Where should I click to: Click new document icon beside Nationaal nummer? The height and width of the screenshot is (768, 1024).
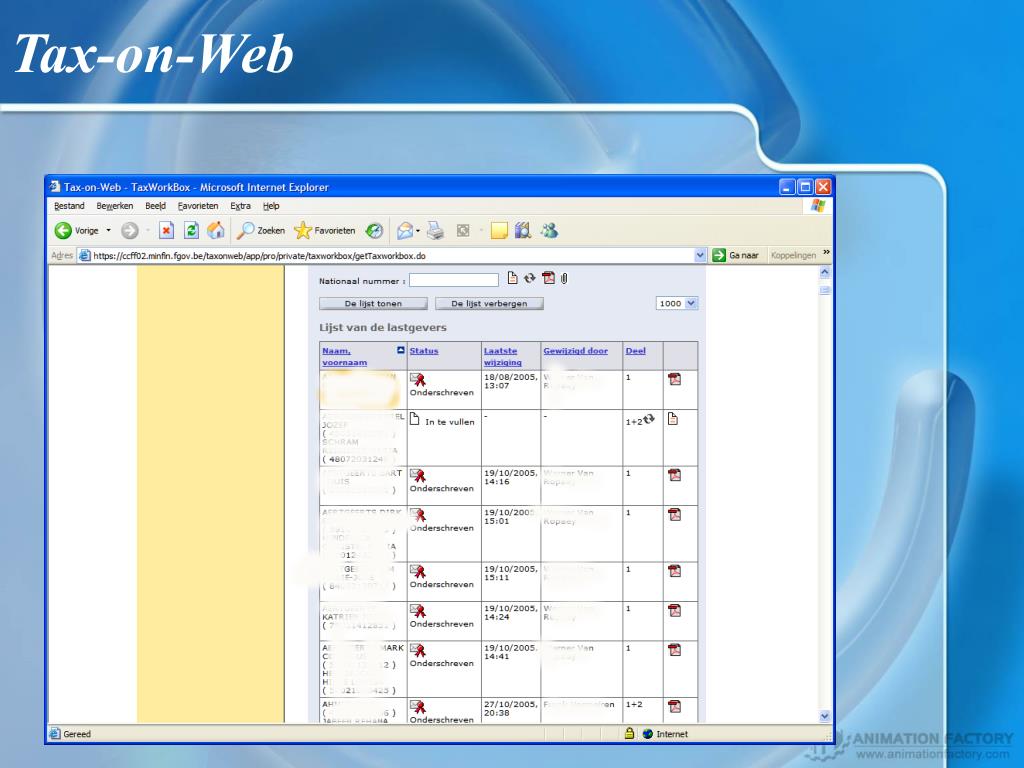tap(513, 278)
